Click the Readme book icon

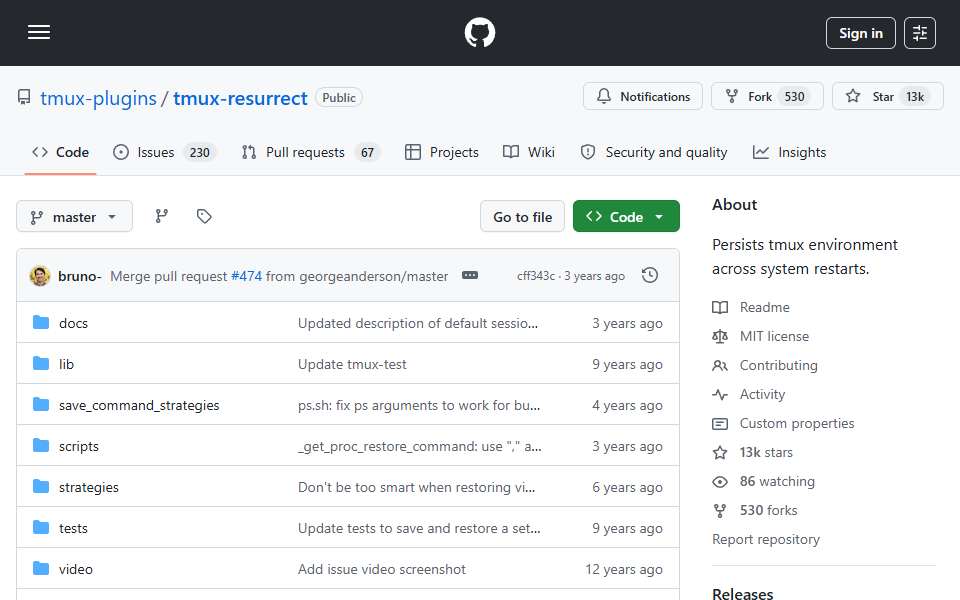pyautogui.click(x=720, y=307)
